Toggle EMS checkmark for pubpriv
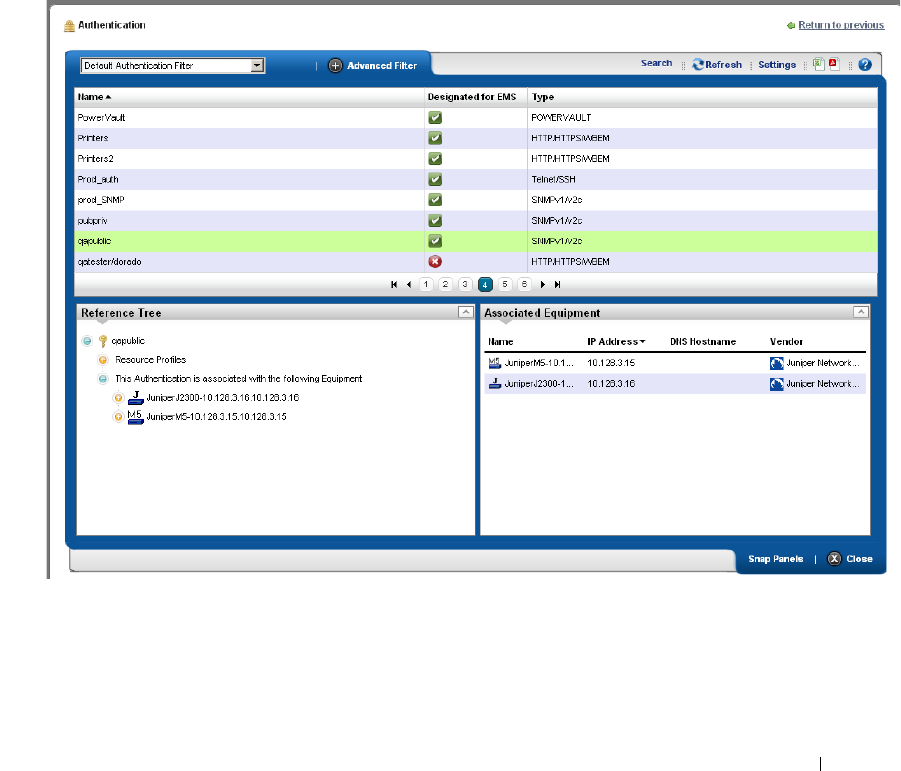The image size is (901, 771). [x=435, y=221]
